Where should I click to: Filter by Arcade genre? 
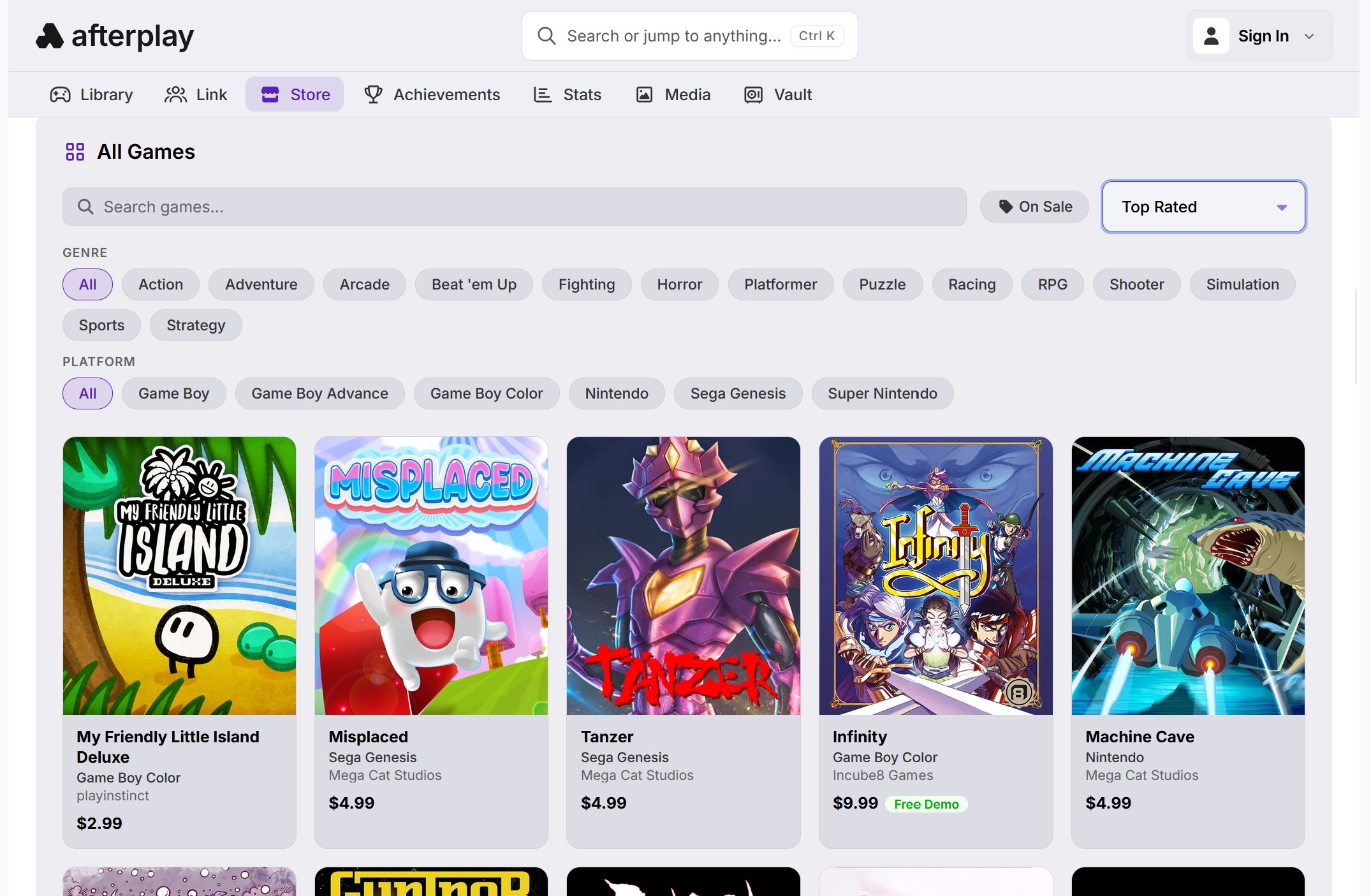click(365, 284)
